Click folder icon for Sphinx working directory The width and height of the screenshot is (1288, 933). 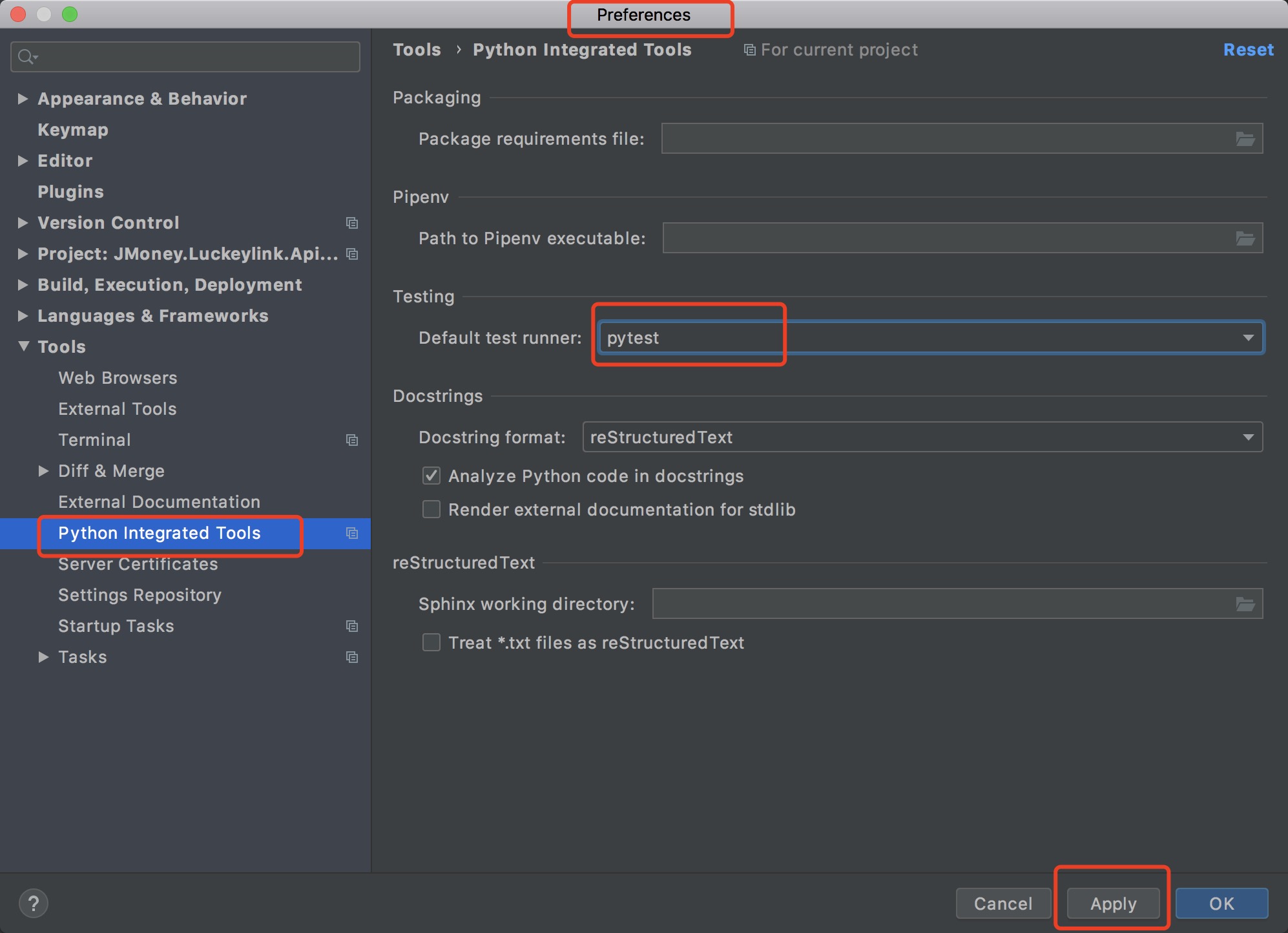click(x=1245, y=604)
